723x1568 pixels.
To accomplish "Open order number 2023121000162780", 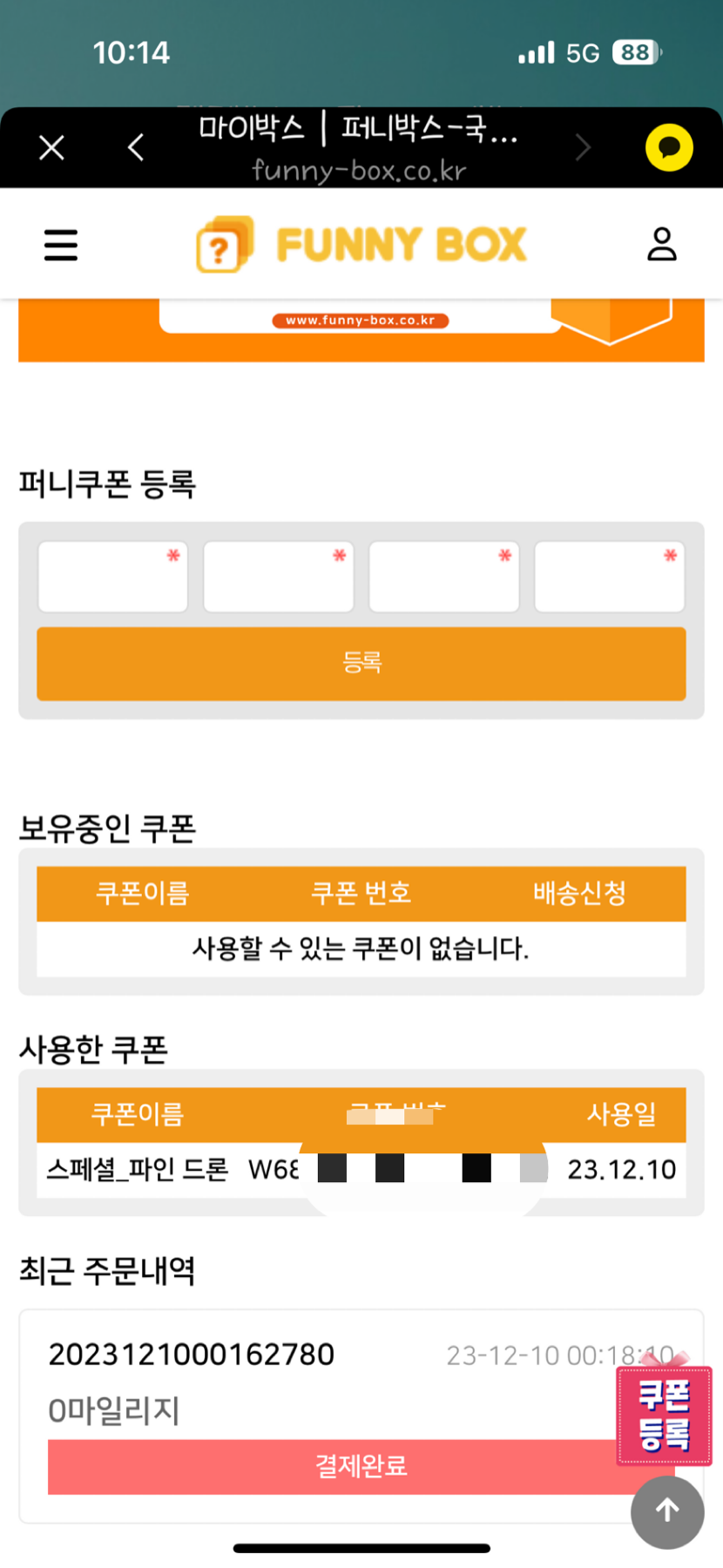I will click(x=192, y=1355).
